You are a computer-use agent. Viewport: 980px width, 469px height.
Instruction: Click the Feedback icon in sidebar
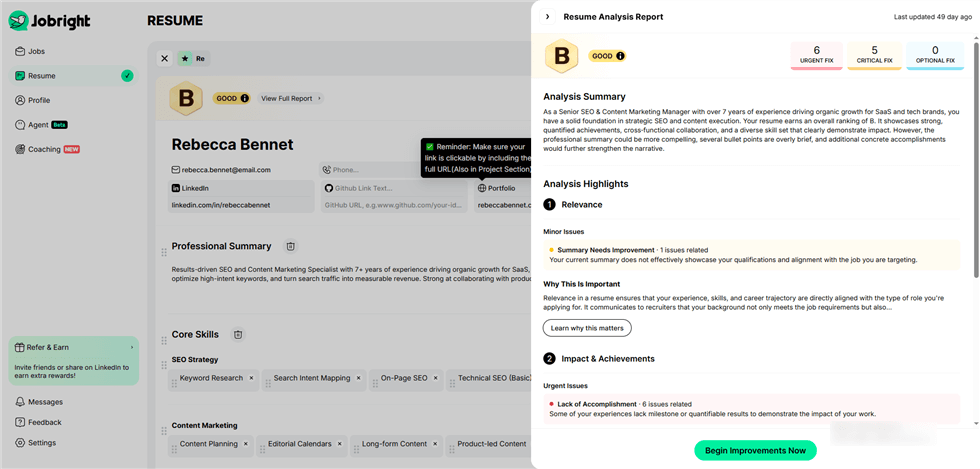pyautogui.click(x=20, y=422)
